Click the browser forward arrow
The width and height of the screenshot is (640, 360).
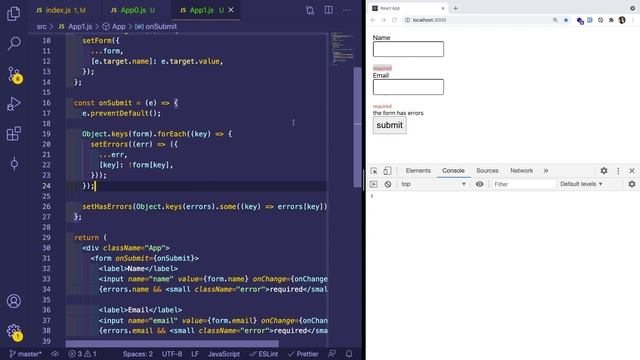point(383,20)
